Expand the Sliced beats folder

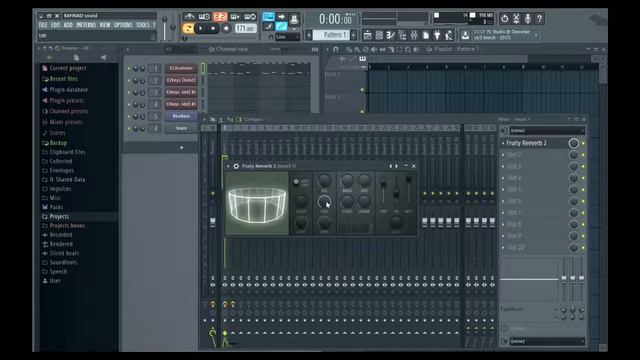click(64, 253)
